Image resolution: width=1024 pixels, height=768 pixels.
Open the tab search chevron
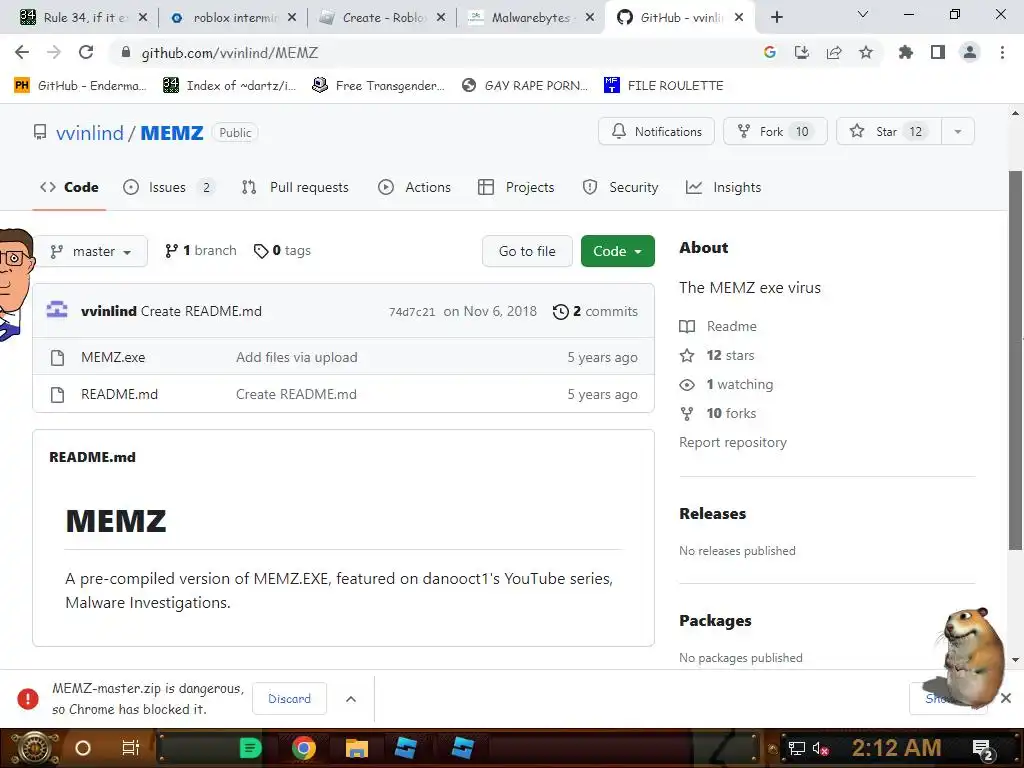coord(863,14)
